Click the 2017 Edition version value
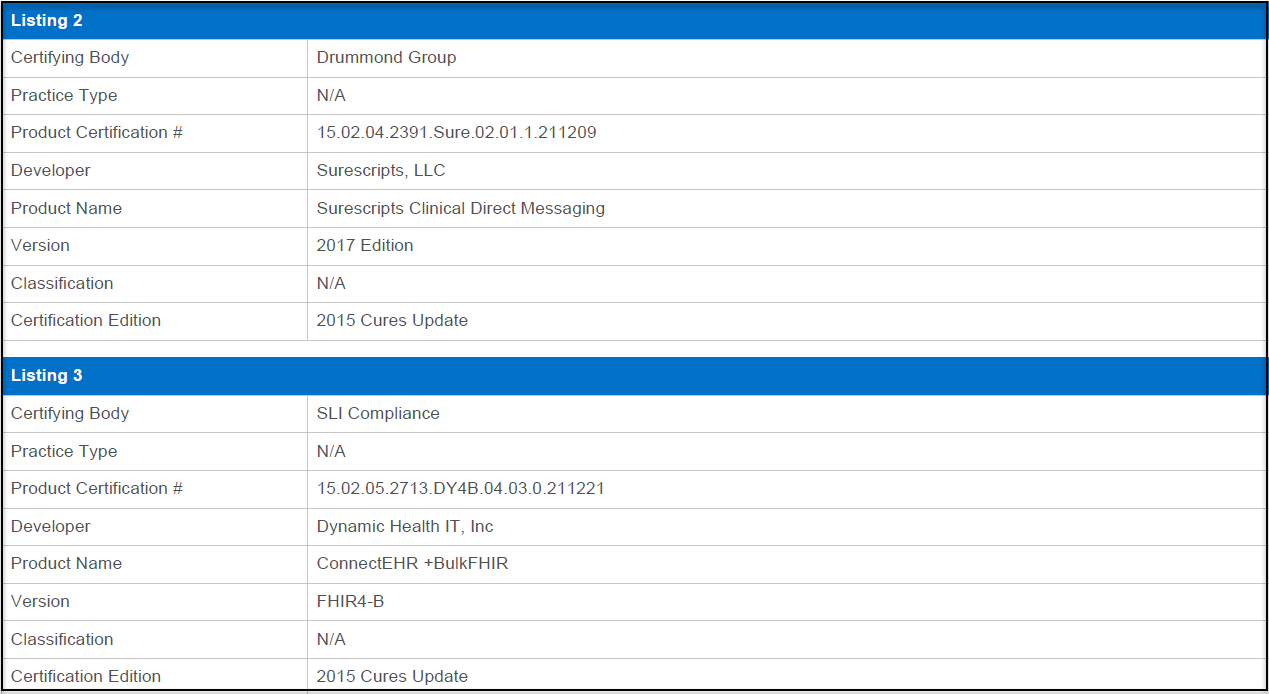The height and width of the screenshot is (694, 1269). 364,245
